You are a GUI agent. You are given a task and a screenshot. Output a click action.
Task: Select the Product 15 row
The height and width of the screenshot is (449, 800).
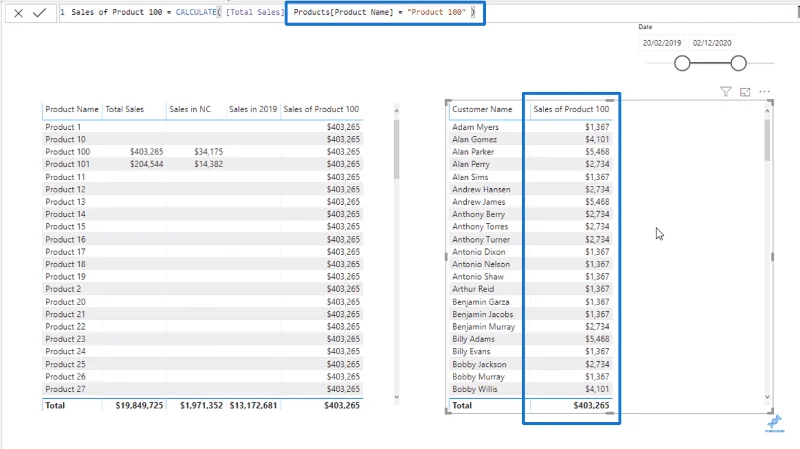coord(203,227)
